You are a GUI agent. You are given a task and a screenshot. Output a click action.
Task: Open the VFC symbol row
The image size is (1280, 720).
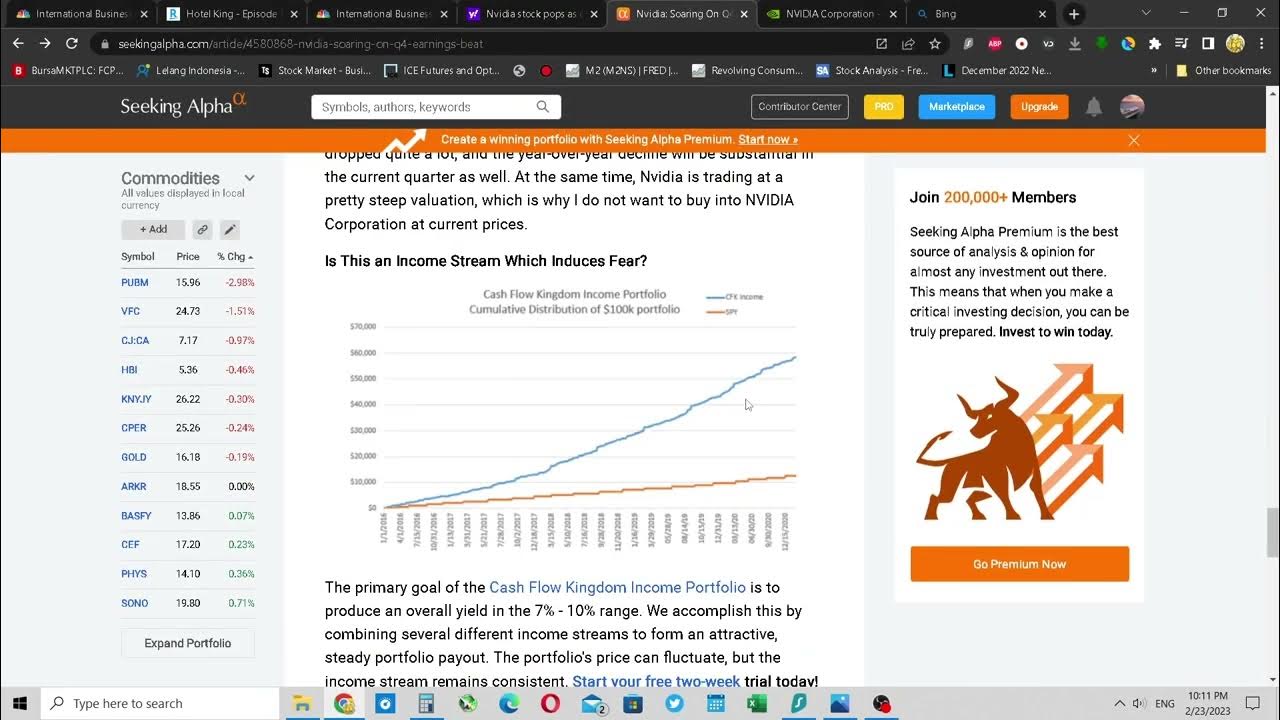pos(188,312)
